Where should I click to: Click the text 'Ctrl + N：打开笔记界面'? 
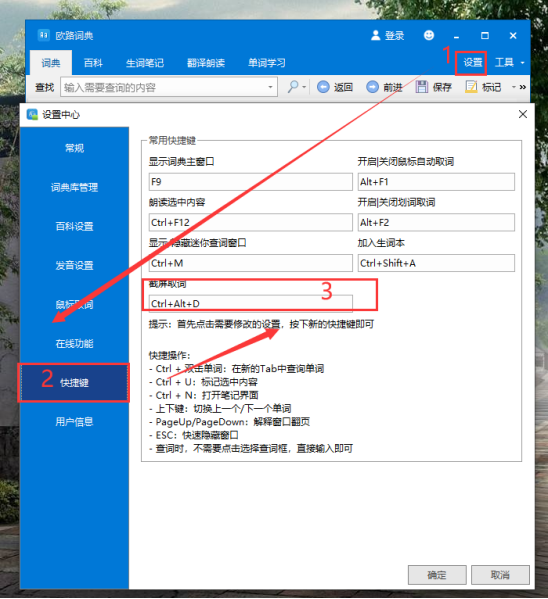tap(207, 395)
